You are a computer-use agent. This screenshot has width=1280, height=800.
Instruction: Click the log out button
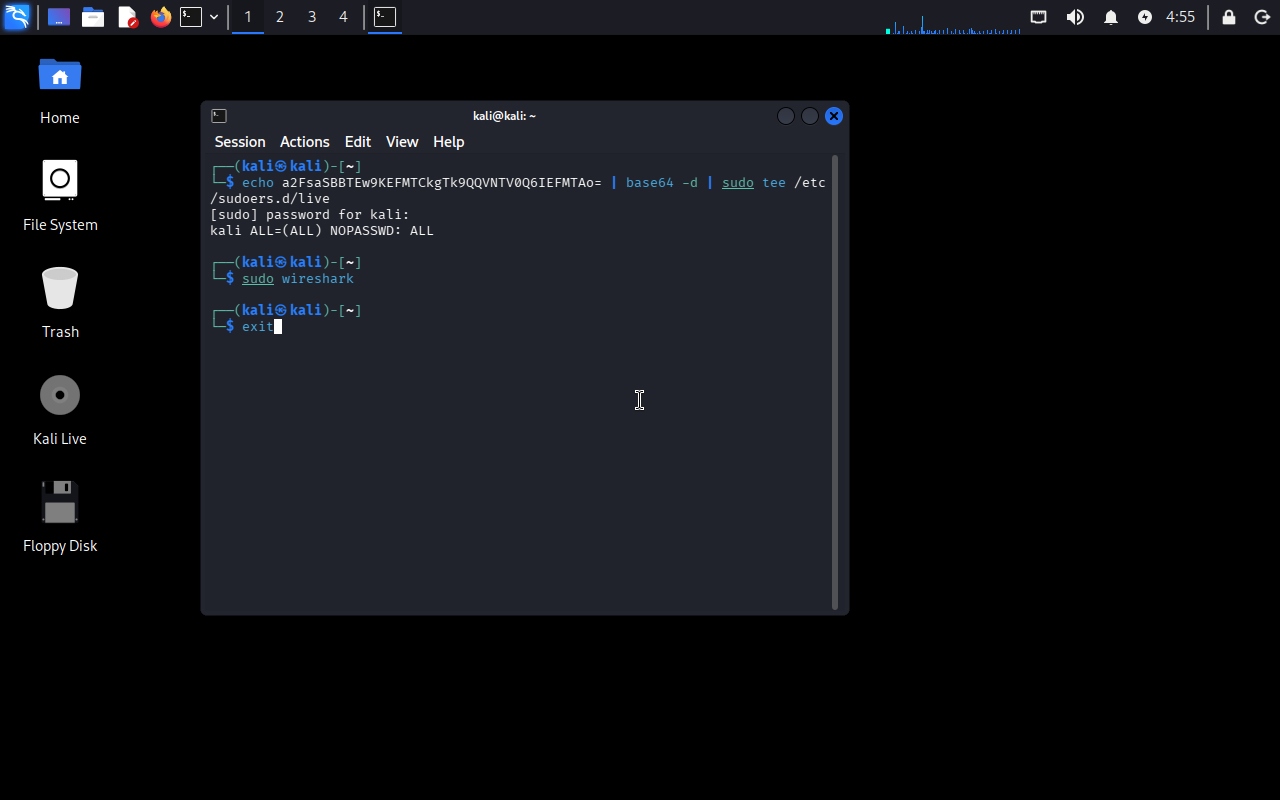(x=1262, y=17)
